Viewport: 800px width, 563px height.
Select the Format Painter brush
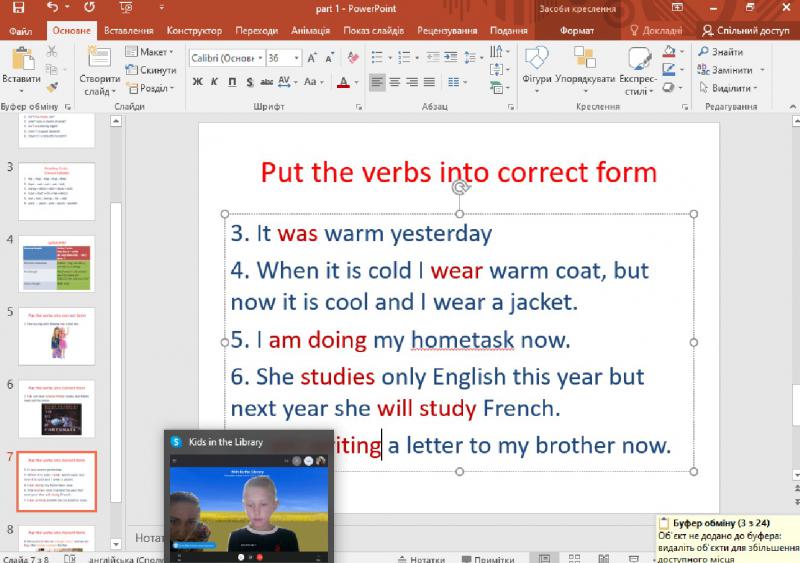[52, 87]
